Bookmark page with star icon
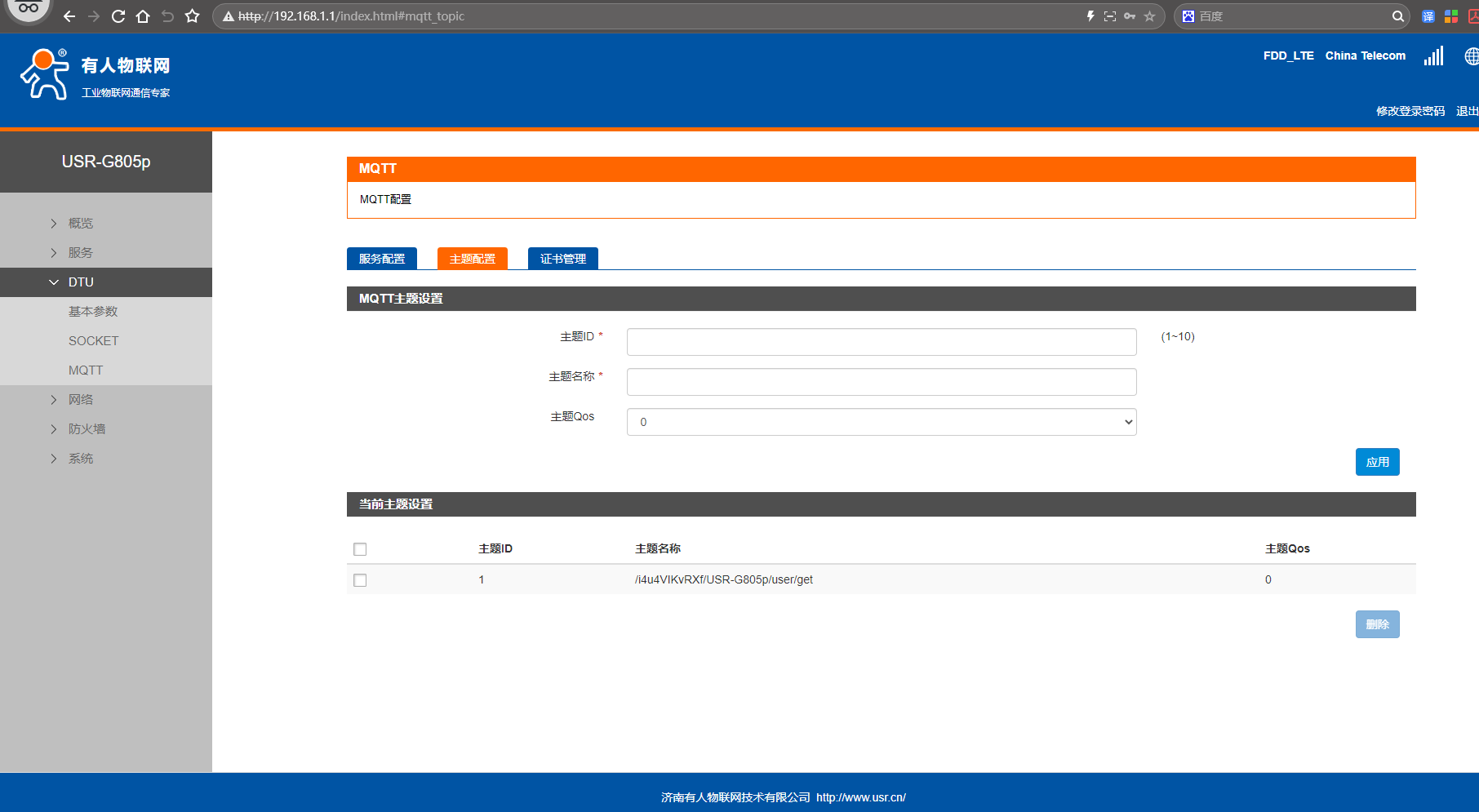1479x812 pixels. click(x=193, y=16)
